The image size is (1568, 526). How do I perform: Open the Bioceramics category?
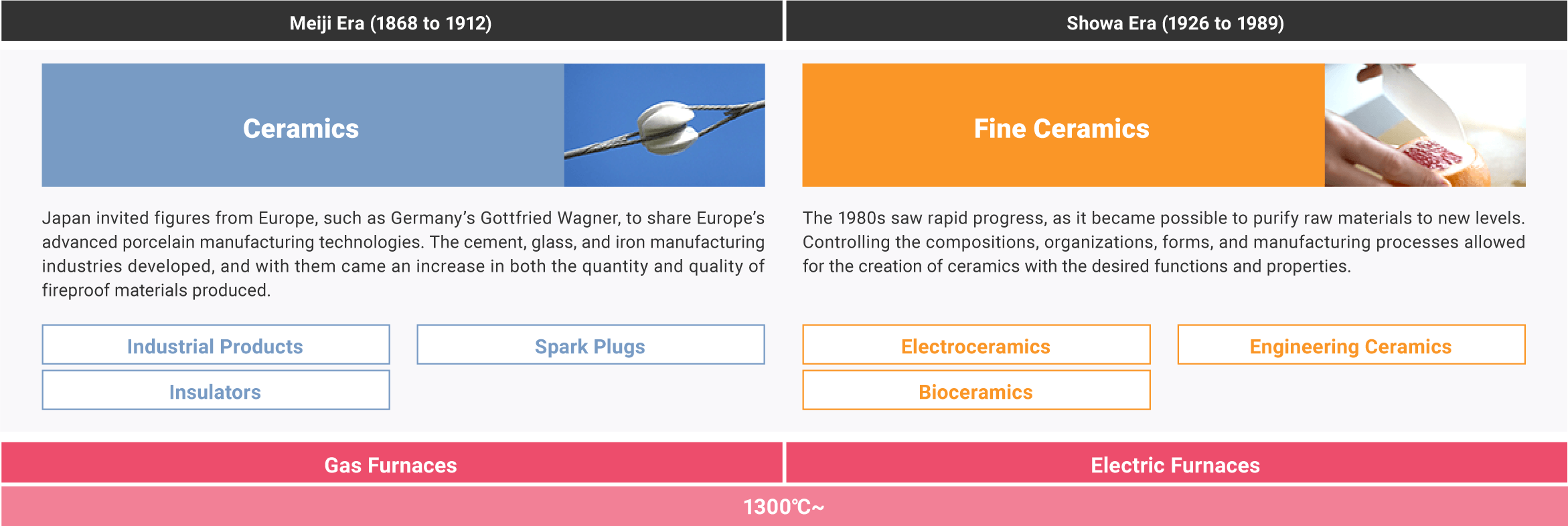pyautogui.click(x=976, y=390)
